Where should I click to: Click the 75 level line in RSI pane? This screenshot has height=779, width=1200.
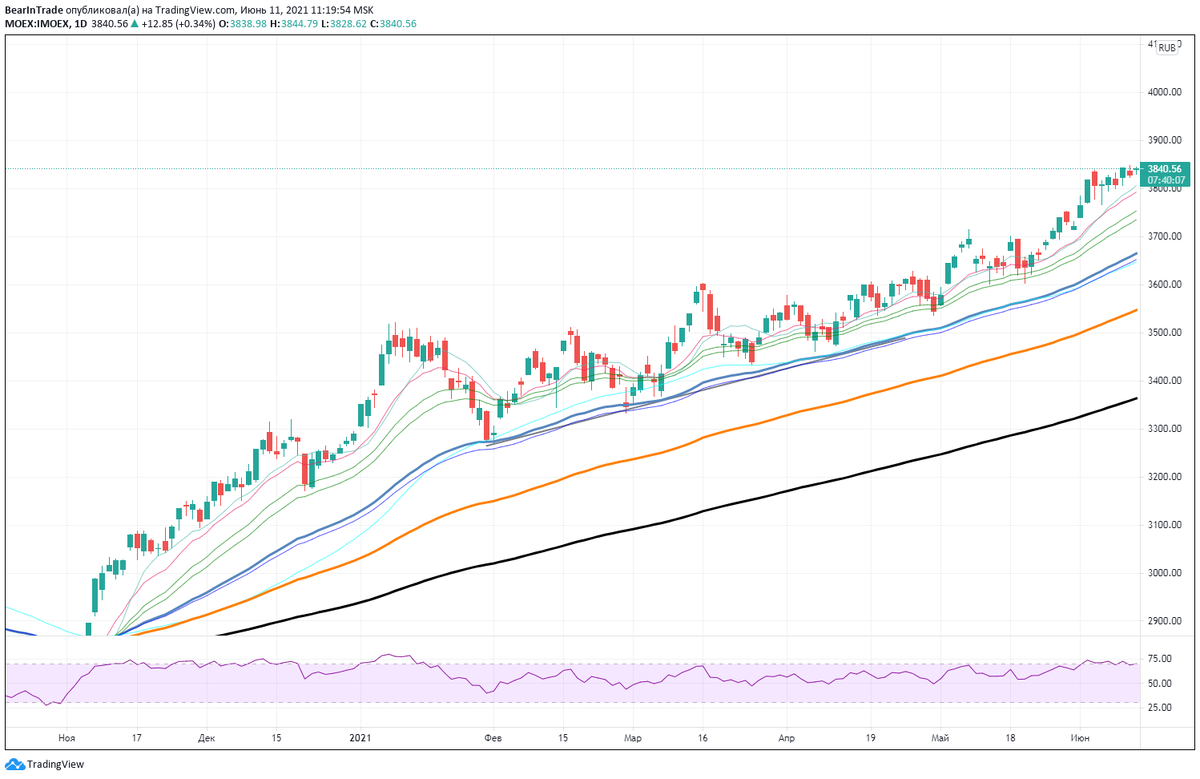click(x=600, y=661)
